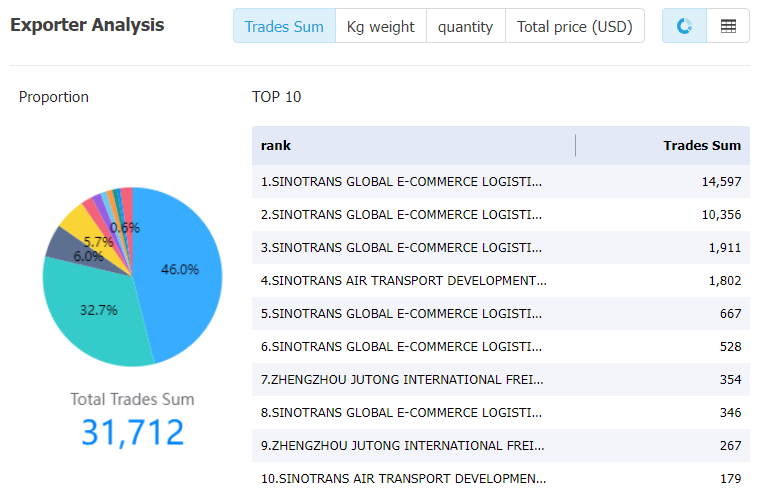The width and height of the screenshot is (761, 499).
Task: Click the 1,802 trades value
Action: click(725, 281)
